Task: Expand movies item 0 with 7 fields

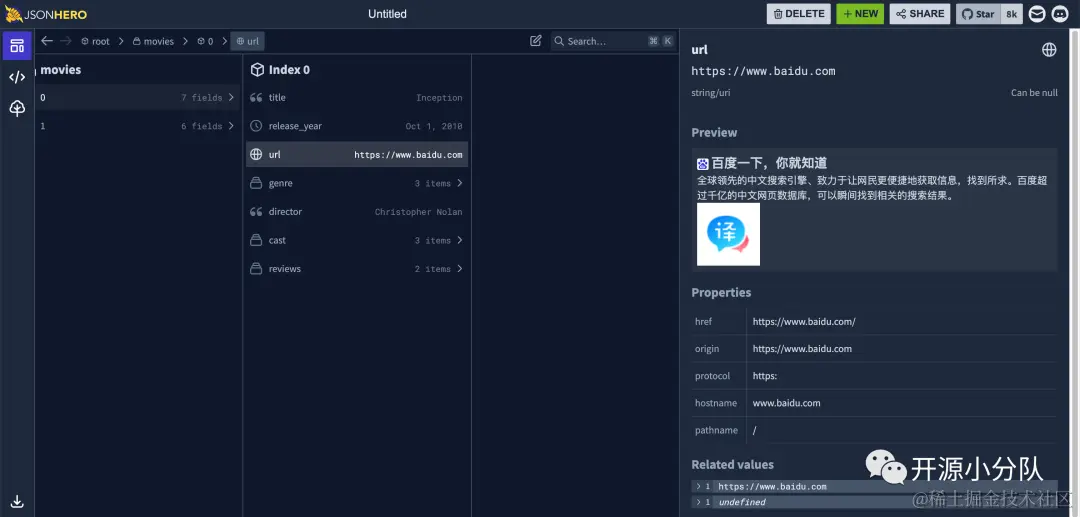Action: (137, 98)
